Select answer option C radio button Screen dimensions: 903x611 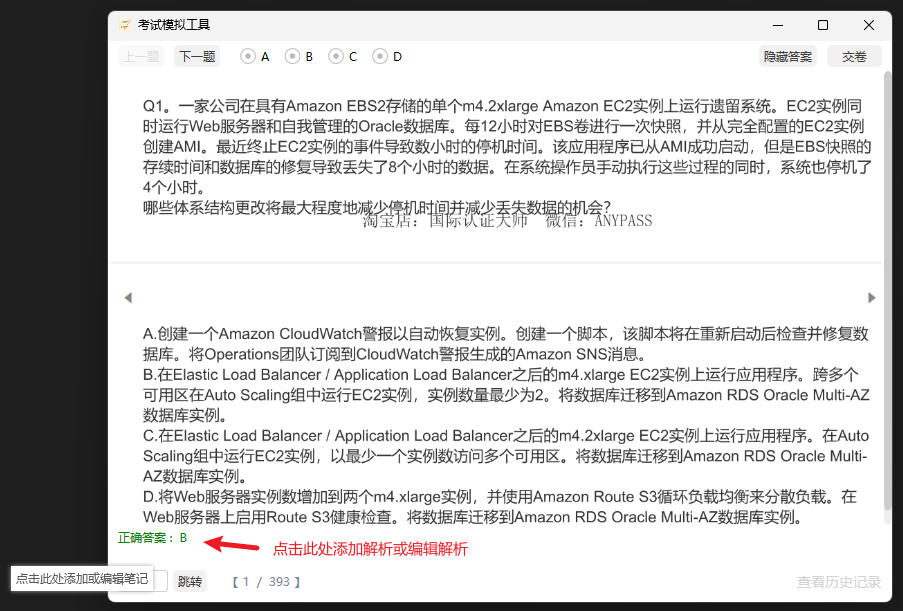[x=336, y=56]
